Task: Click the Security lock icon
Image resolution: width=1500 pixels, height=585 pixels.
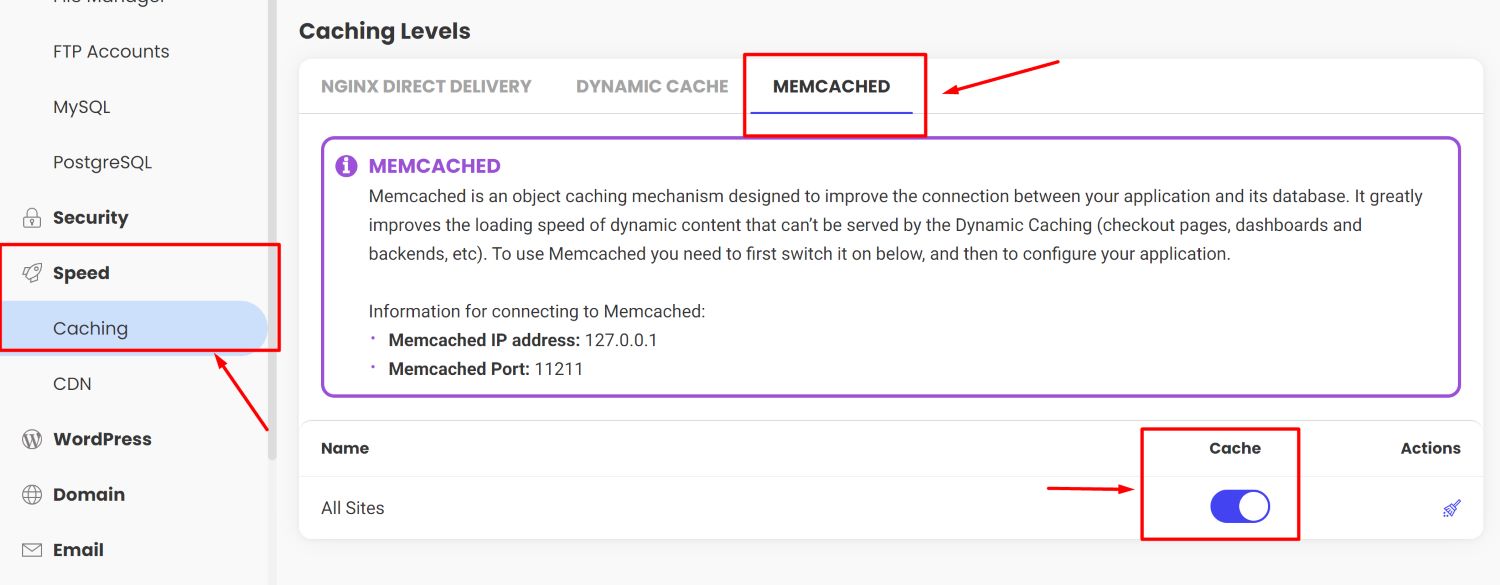Action: click(32, 218)
